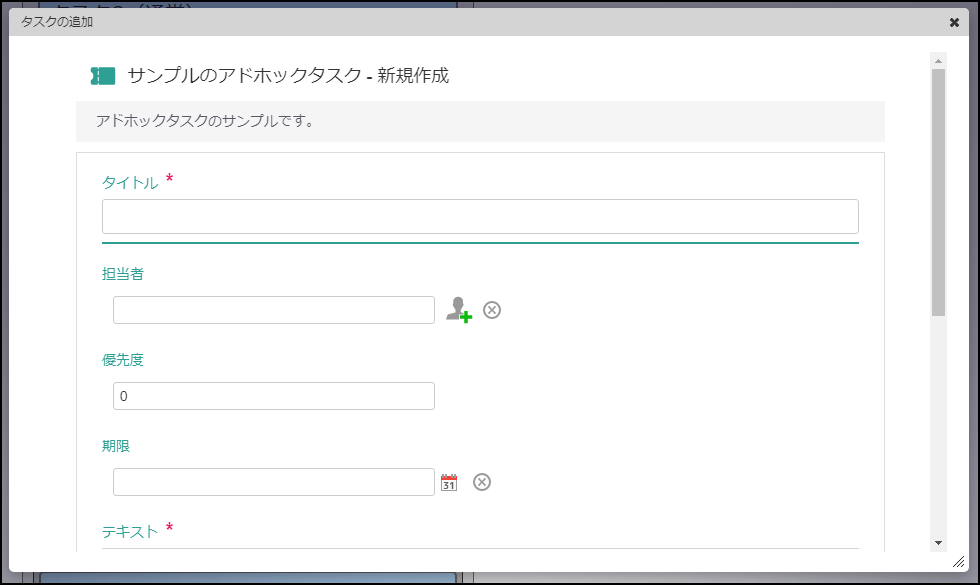
Task: Focus the タイトル text input
Action: pos(480,216)
